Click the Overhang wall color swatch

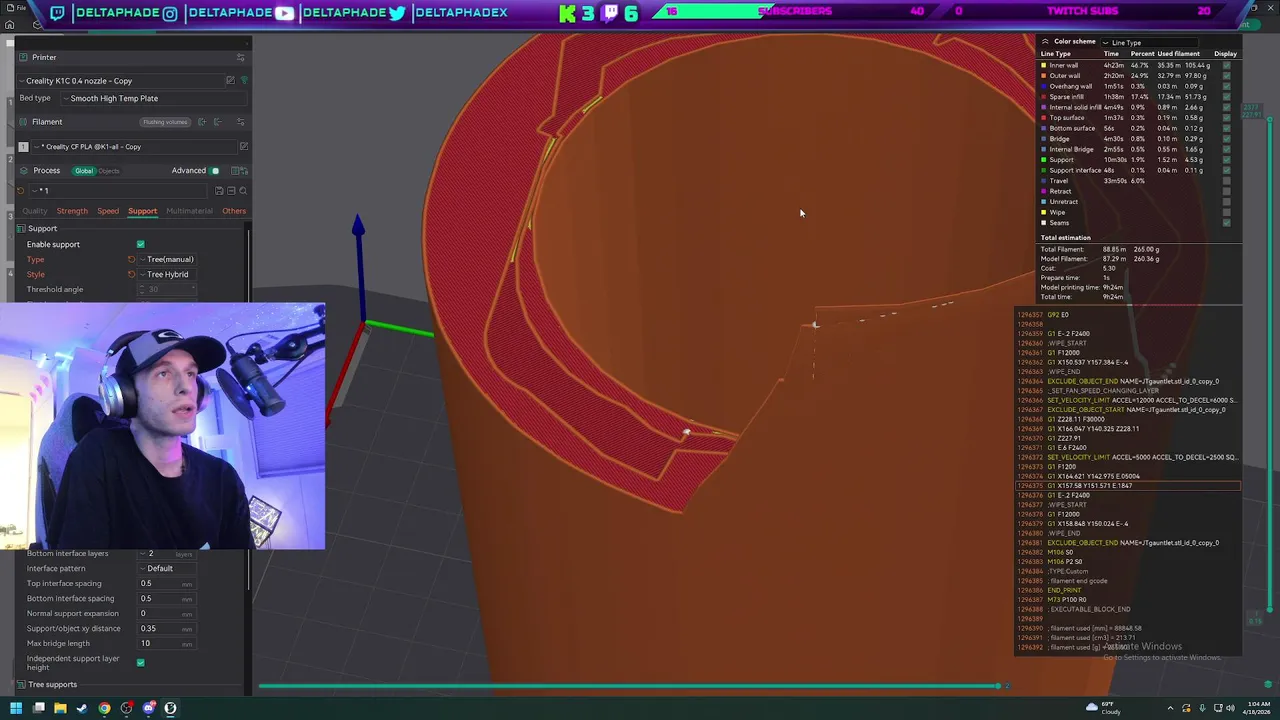(x=1044, y=86)
